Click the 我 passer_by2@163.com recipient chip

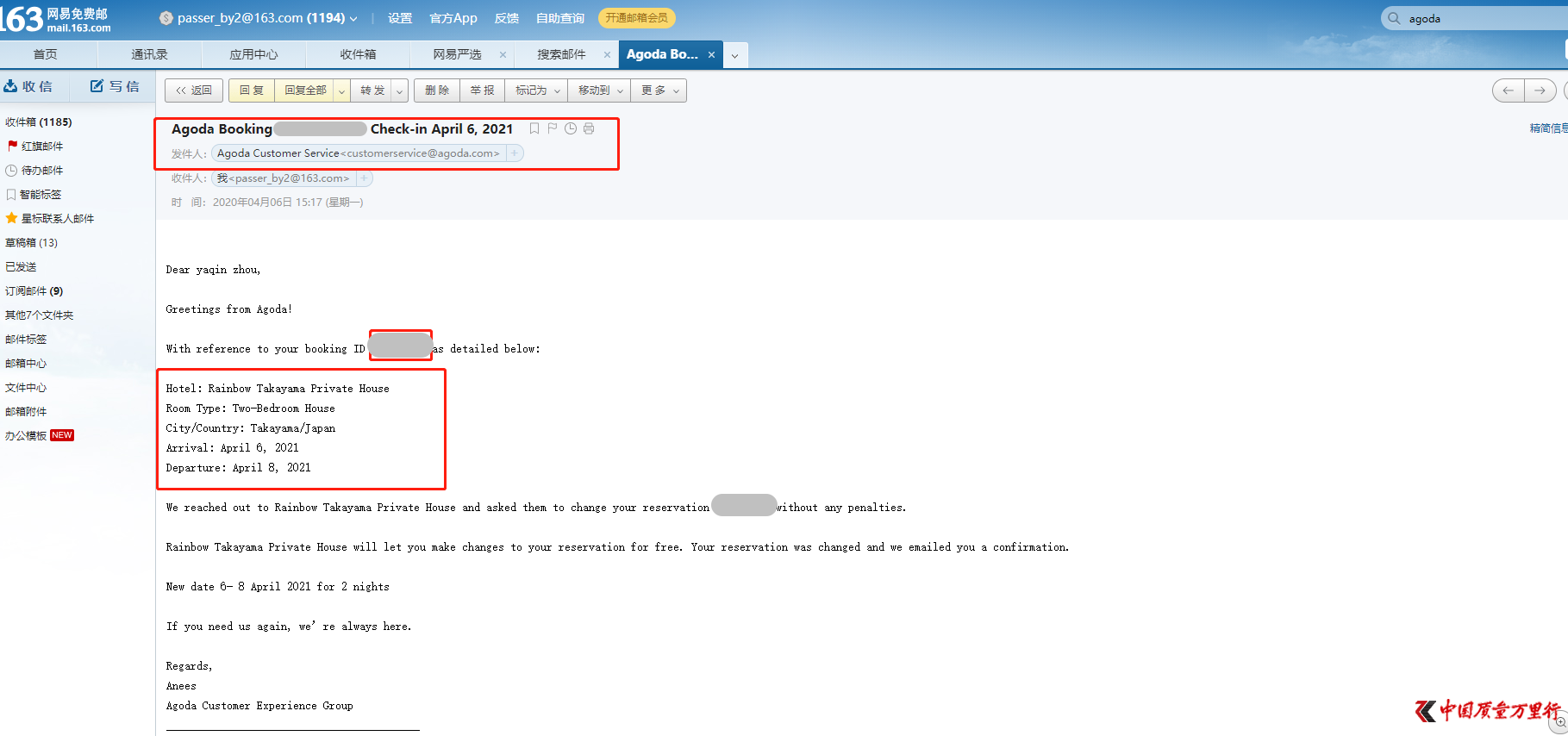click(x=284, y=178)
